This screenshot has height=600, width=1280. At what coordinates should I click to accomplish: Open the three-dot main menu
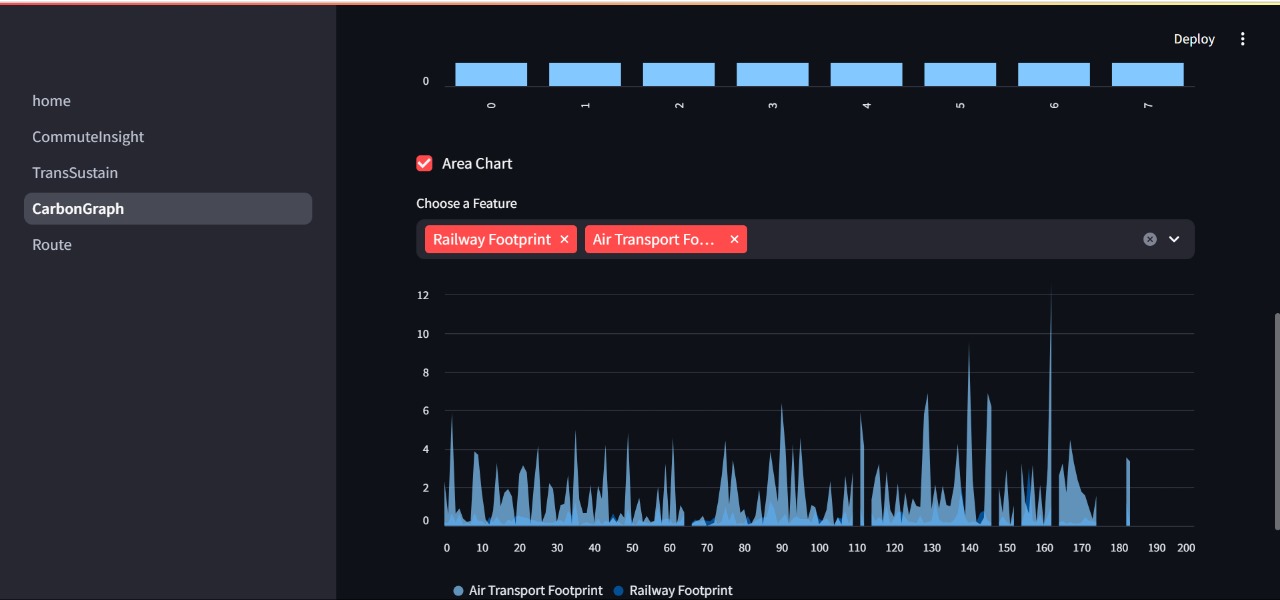pos(1243,39)
